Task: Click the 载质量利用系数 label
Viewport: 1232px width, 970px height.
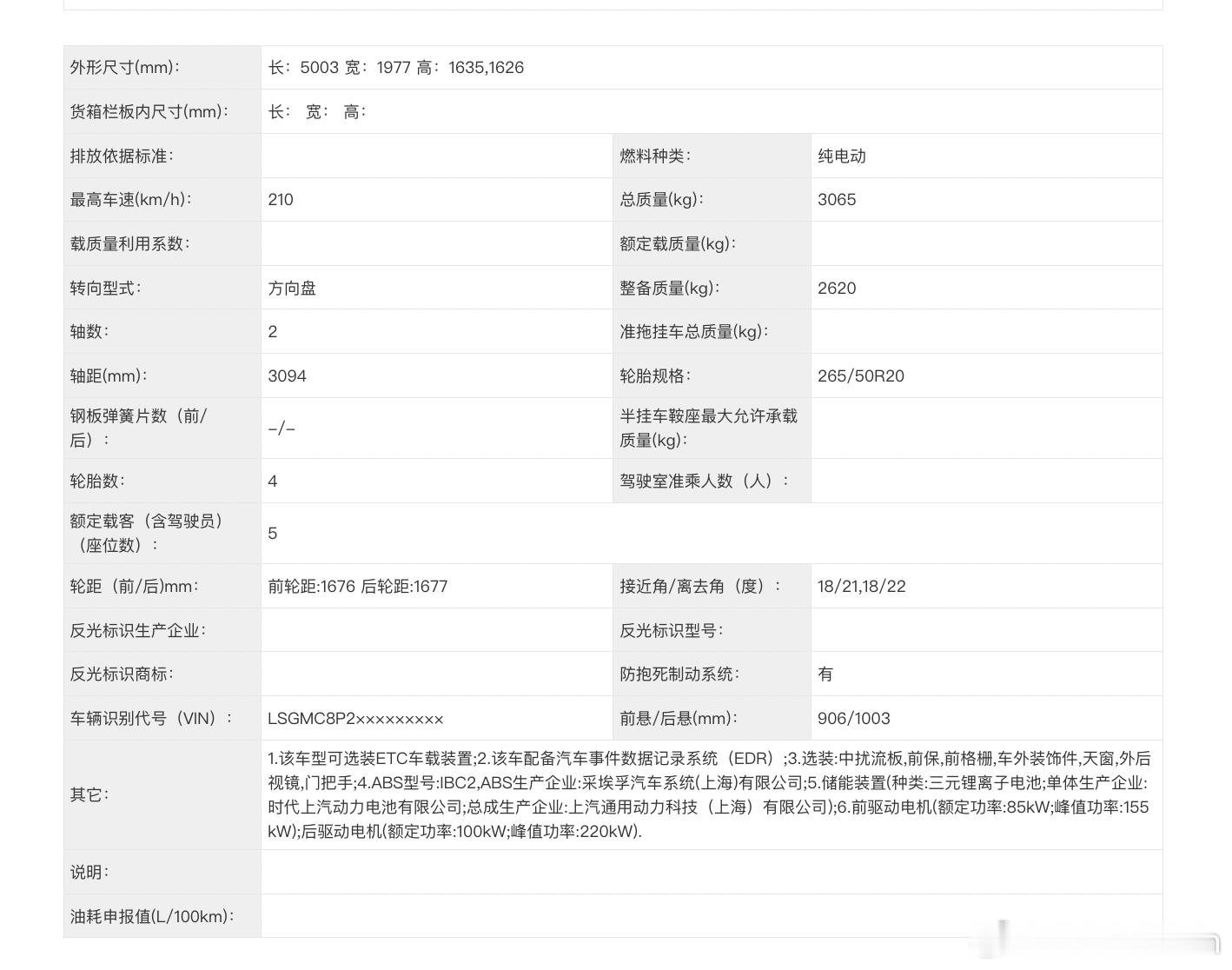Action: click(x=130, y=244)
